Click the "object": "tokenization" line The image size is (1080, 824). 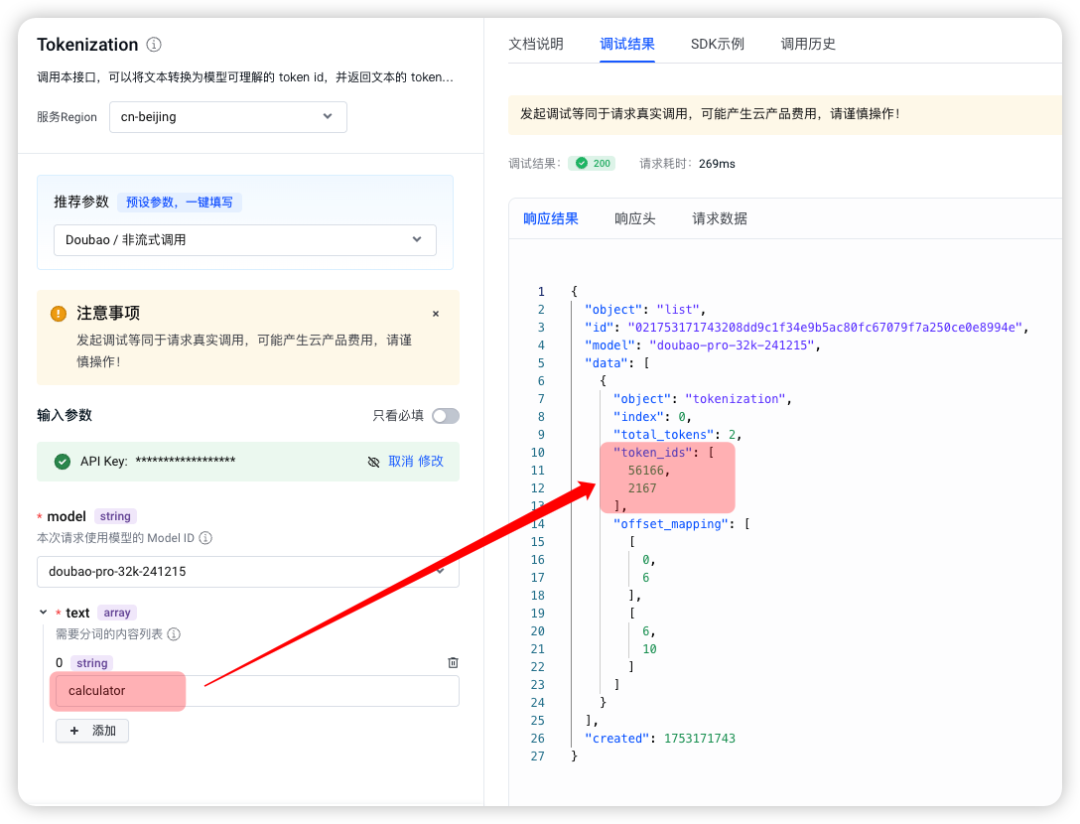702,399
